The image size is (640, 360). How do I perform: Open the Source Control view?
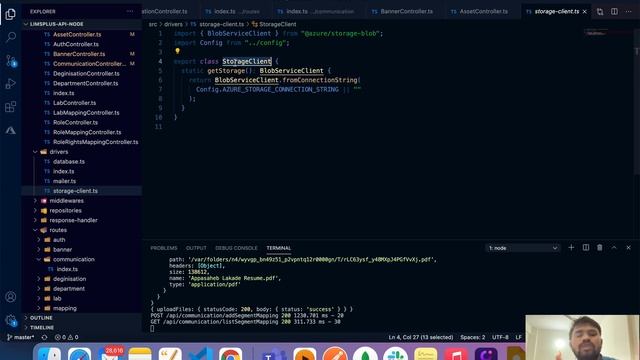tap(11, 61)
